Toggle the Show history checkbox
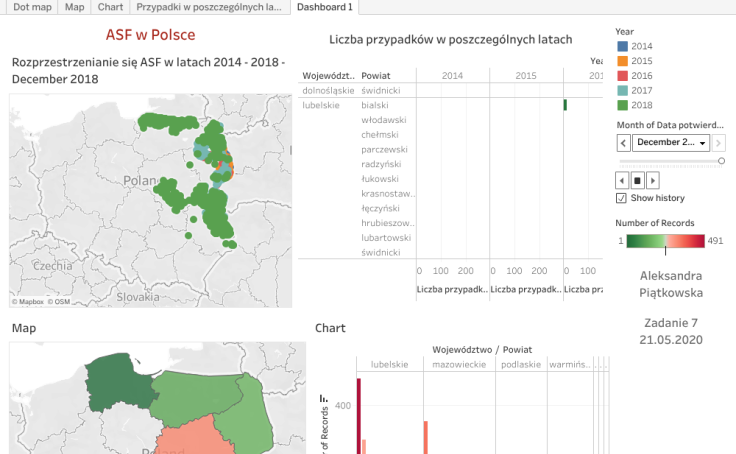Image resolution: width=736 pixels, height=454 pixels. (621, 198)
